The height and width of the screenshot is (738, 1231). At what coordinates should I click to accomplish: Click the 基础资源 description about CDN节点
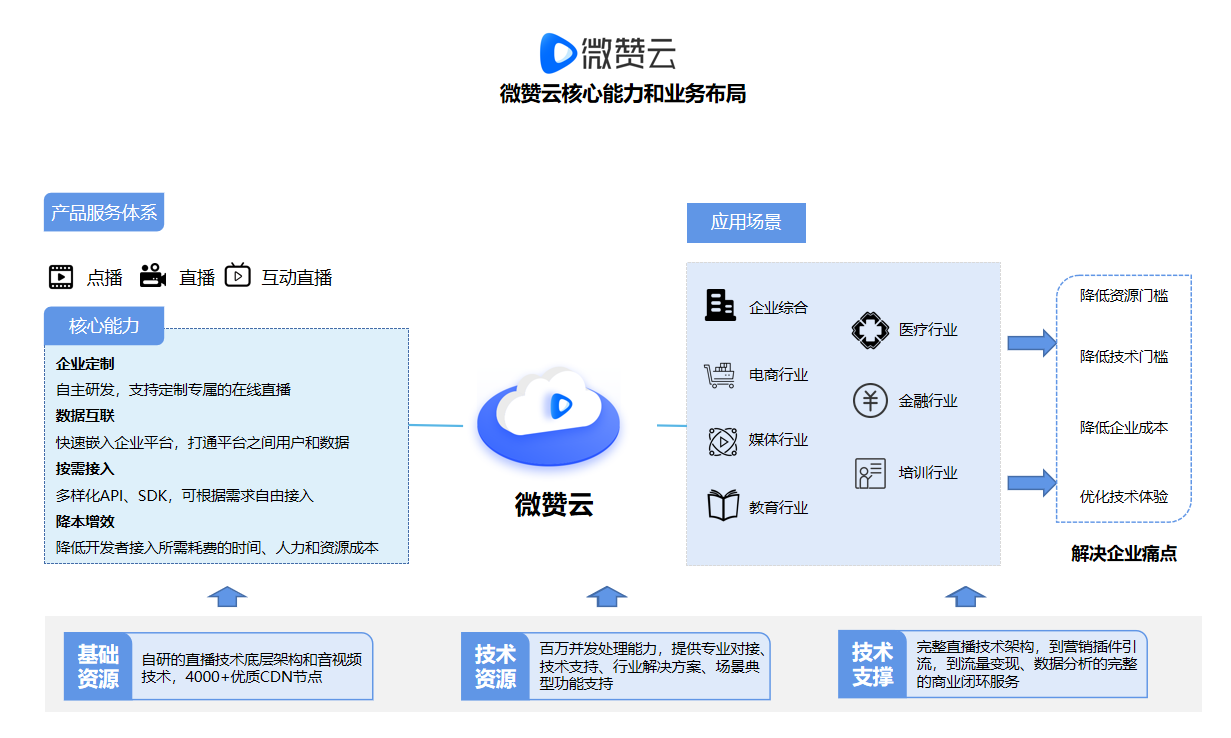[251, 668]
